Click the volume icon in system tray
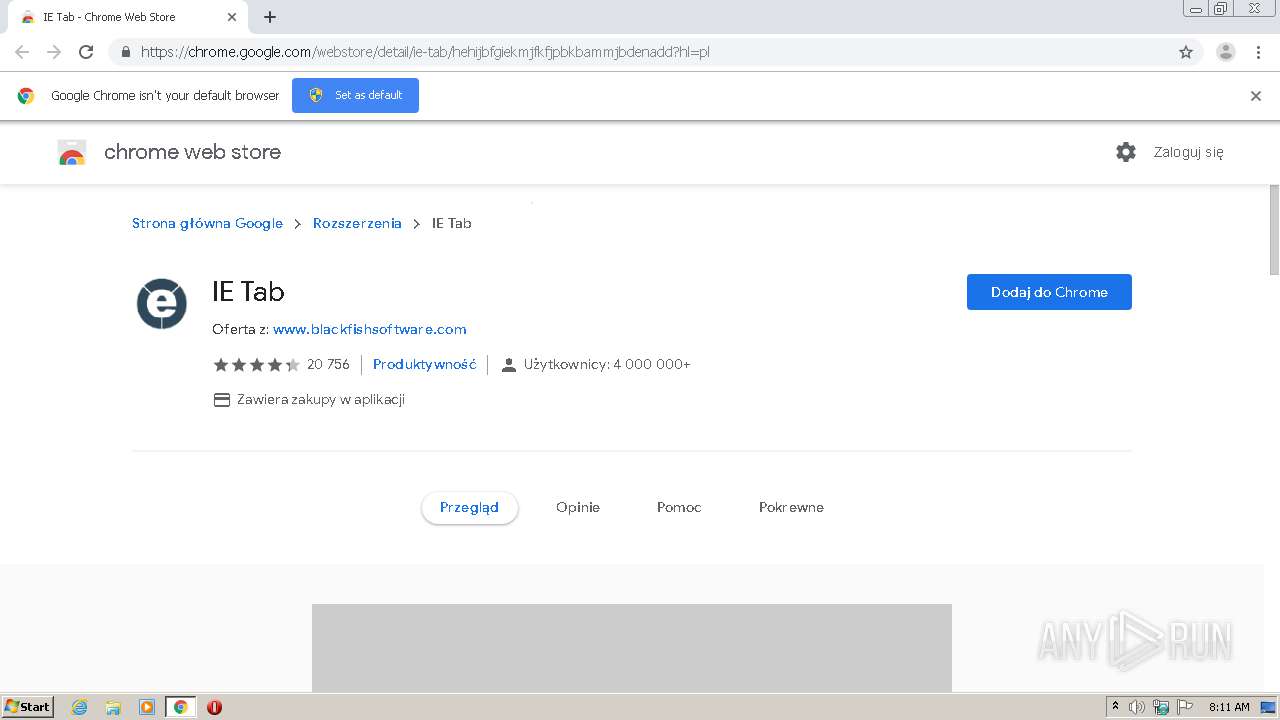The width and height of the screenshot is (1280, 720). coord(1137,707)
